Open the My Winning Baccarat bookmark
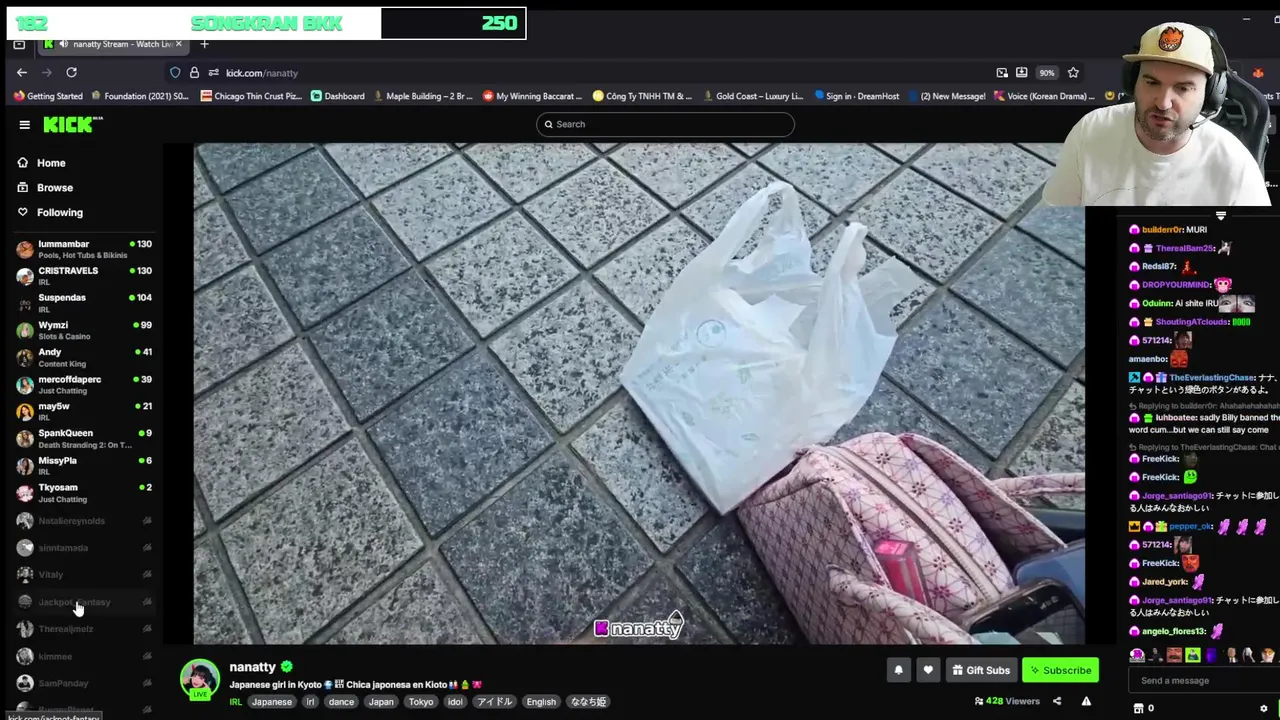 pos(533,96)
